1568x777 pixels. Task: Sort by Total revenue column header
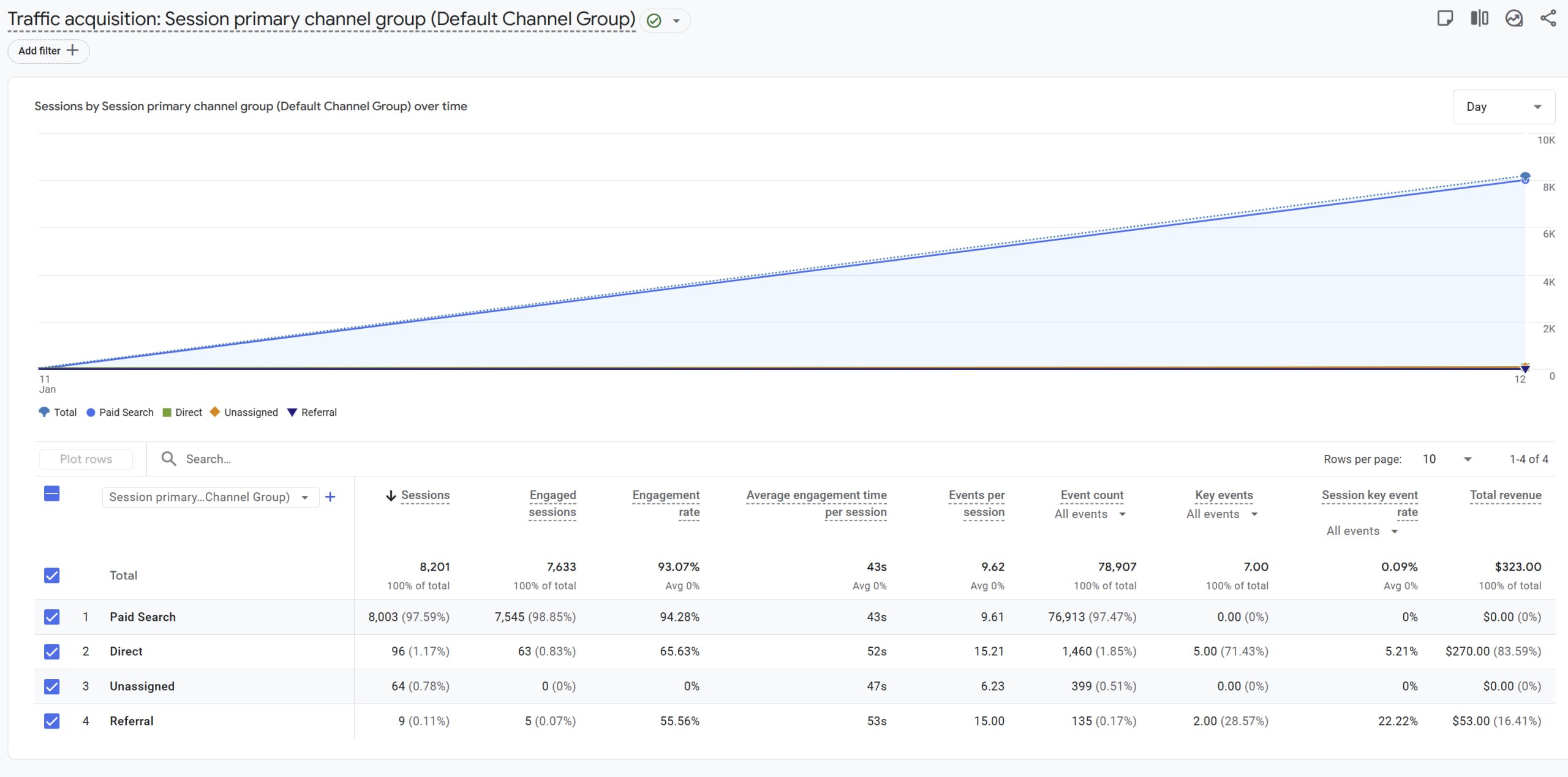point(1505,495)
